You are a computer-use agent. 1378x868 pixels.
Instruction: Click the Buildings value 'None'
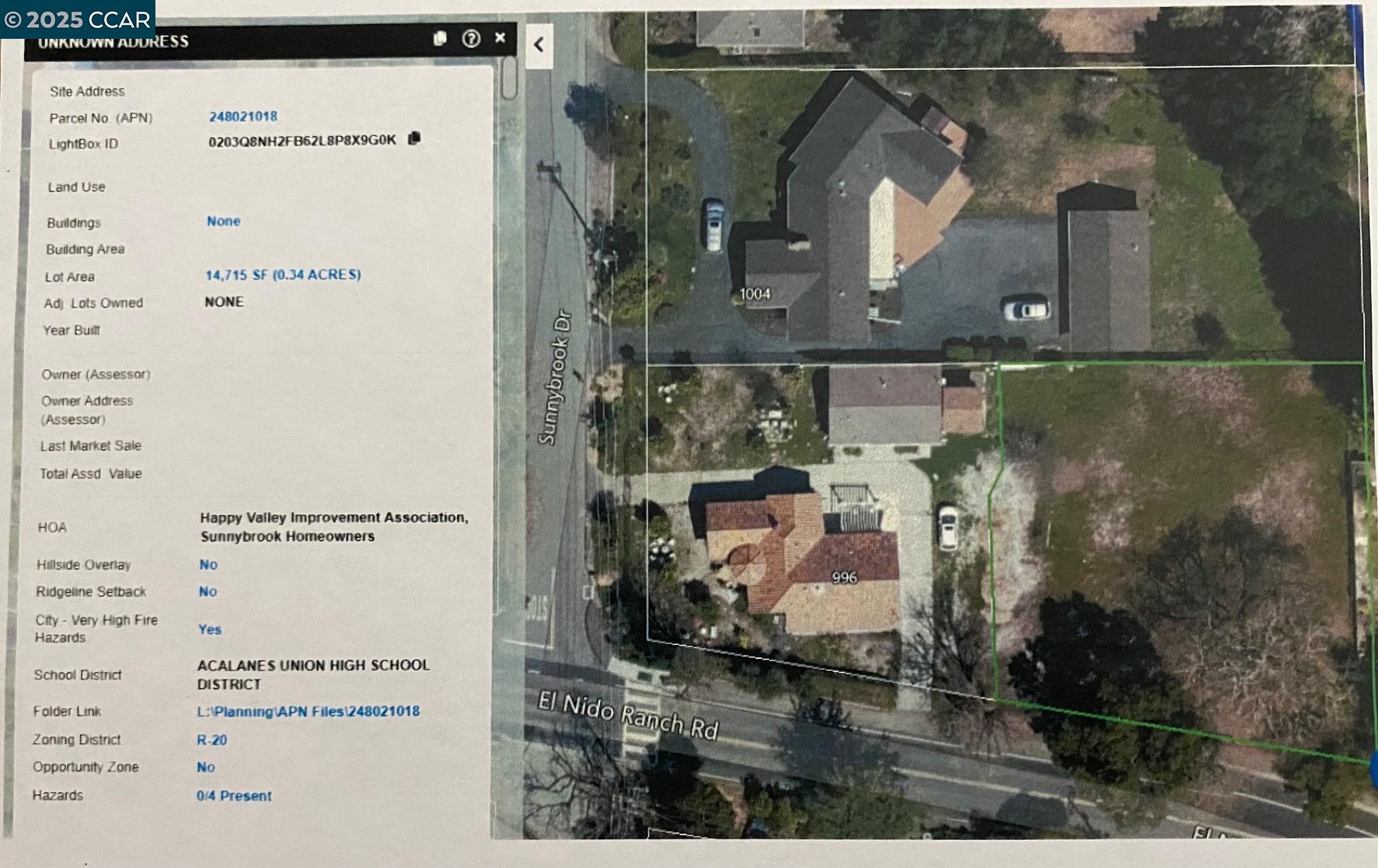[223, 221]
